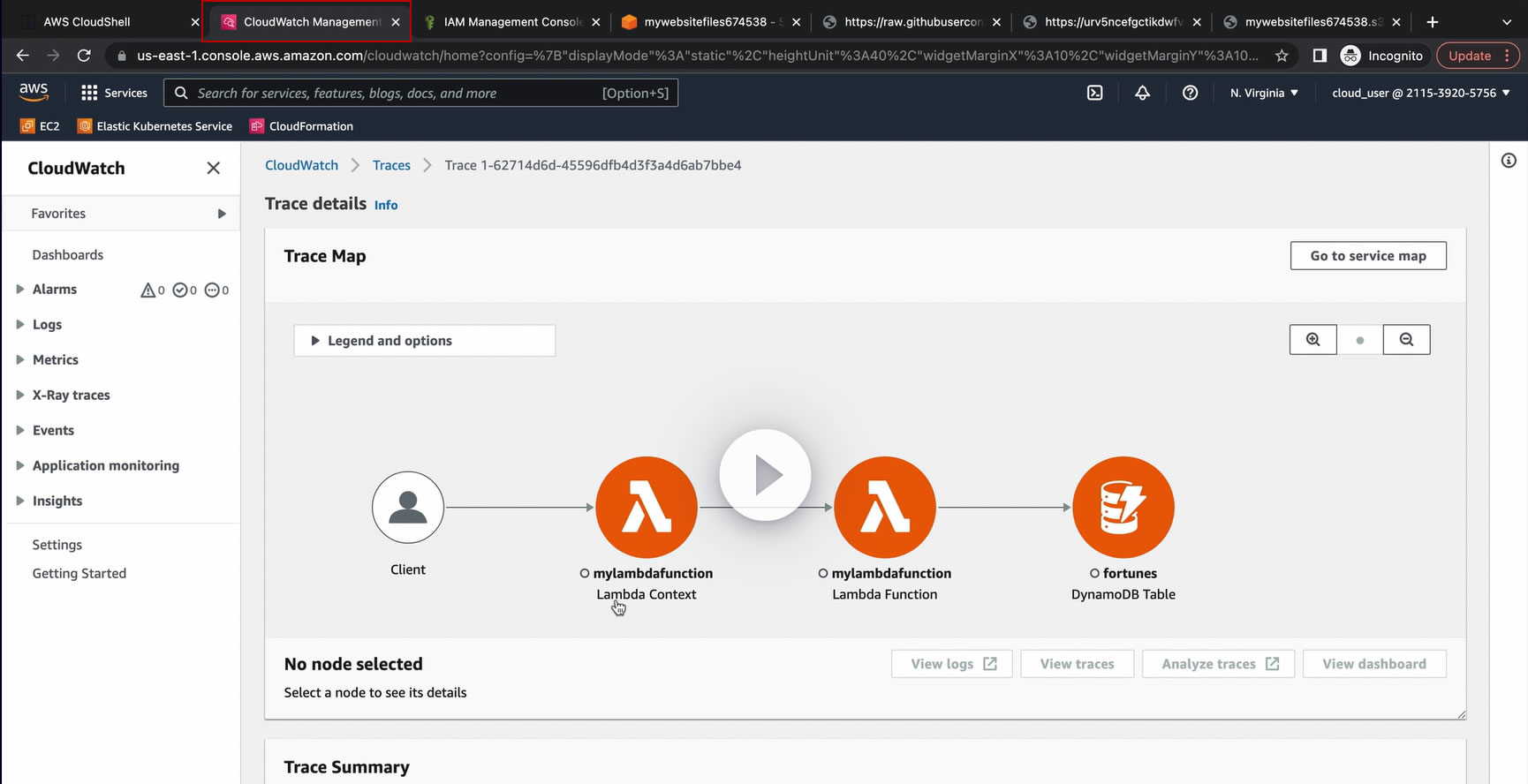The height and width of the screenshot is (784, 1528).
Task: Reset trace map zoom with center dot
Action: [x=1360, y=340]
